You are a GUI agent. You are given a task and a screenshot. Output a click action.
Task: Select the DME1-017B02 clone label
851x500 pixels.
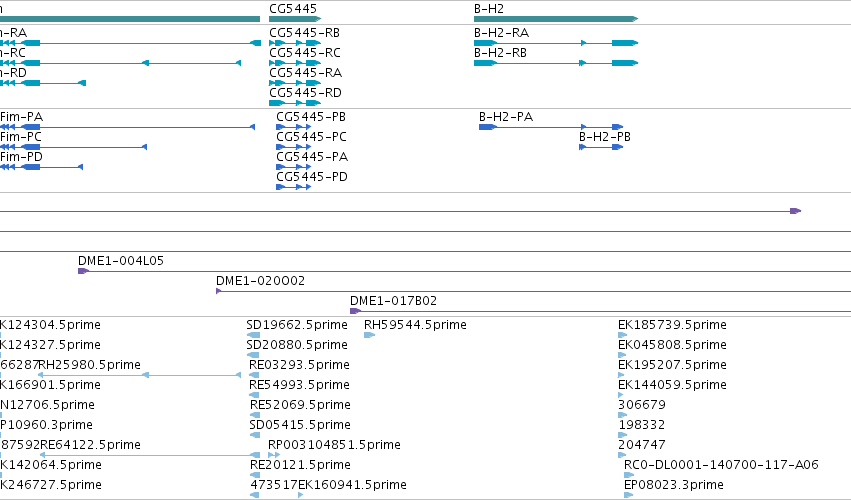[x=393, y=301]
